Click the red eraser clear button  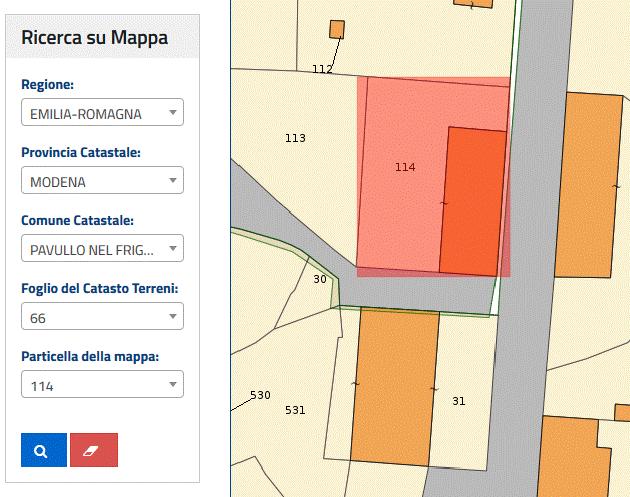pos(94,450)
